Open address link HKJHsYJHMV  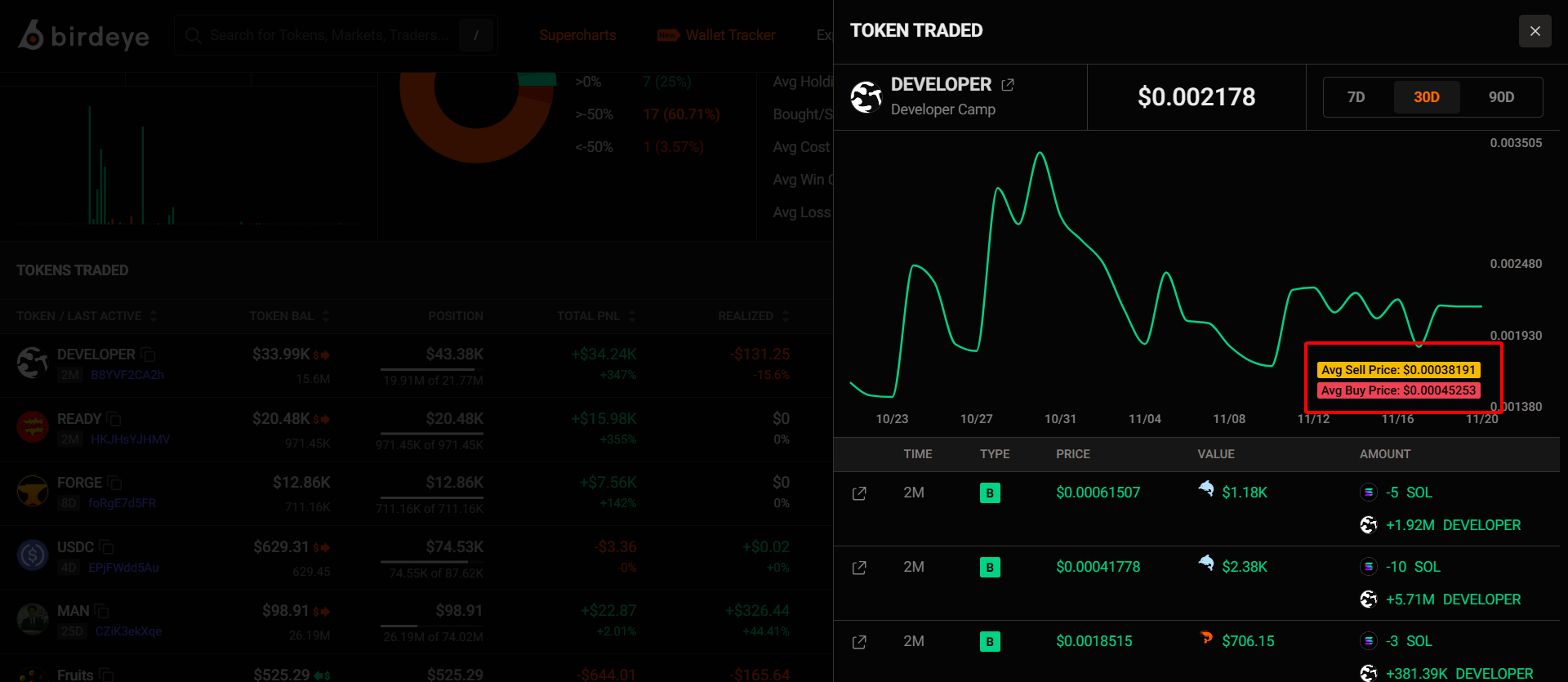click(131, 439)
